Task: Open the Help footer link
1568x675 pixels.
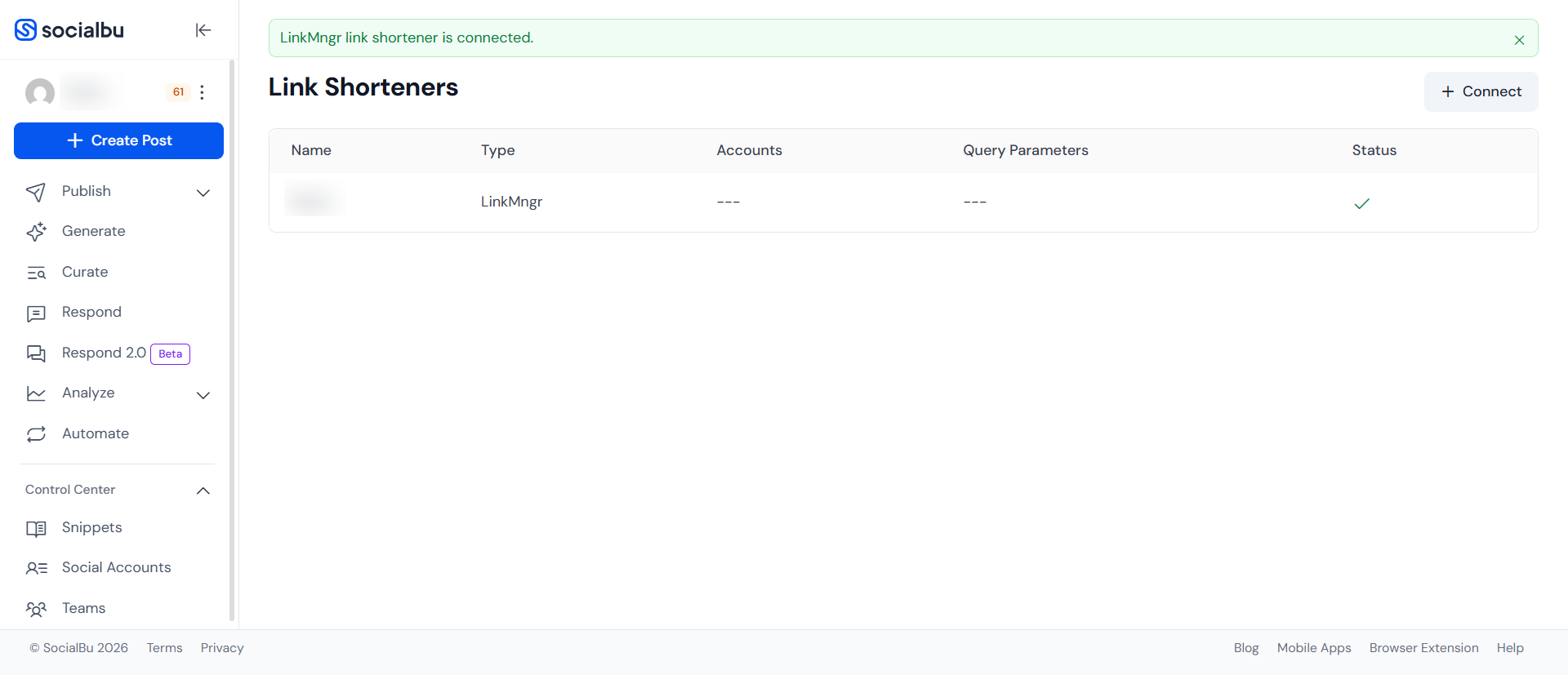Action: pyautogui.click(x=1510, y=648)
